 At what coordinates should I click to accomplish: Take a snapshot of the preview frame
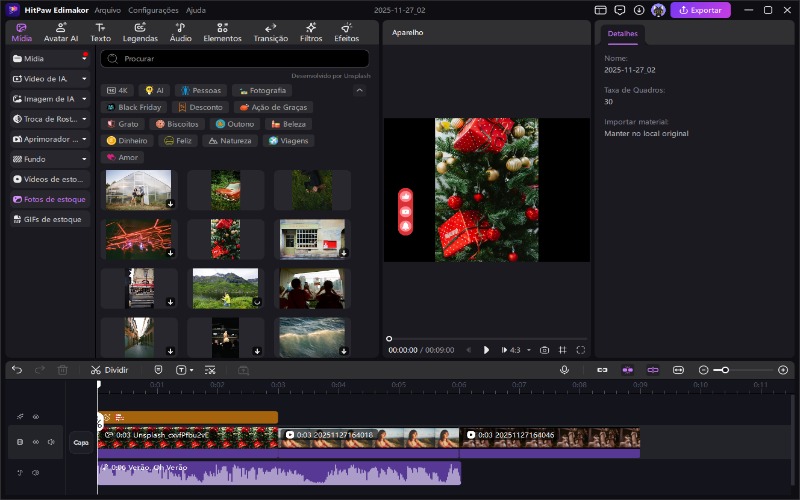544,350
